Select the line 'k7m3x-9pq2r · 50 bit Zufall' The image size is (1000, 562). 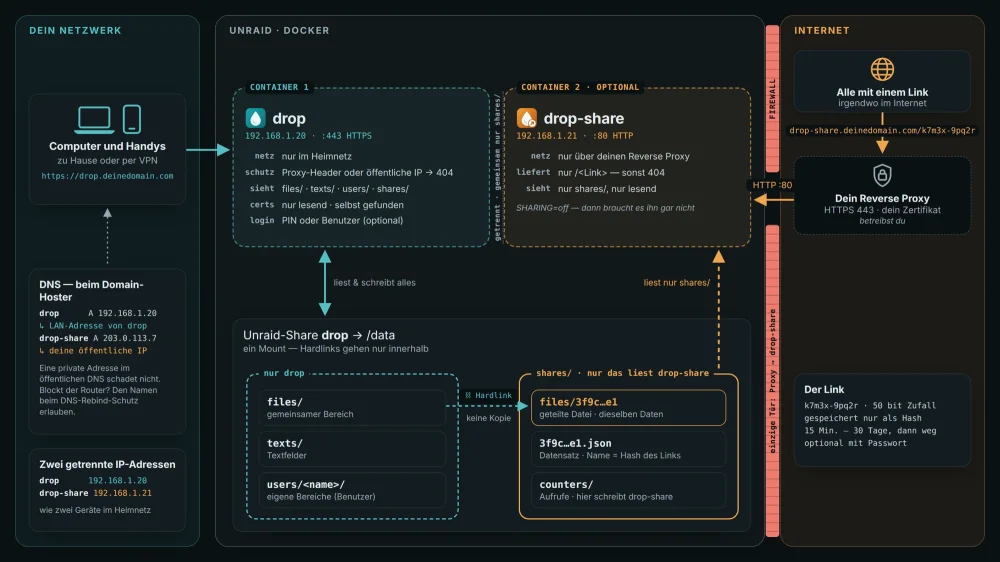pos(870,406)
